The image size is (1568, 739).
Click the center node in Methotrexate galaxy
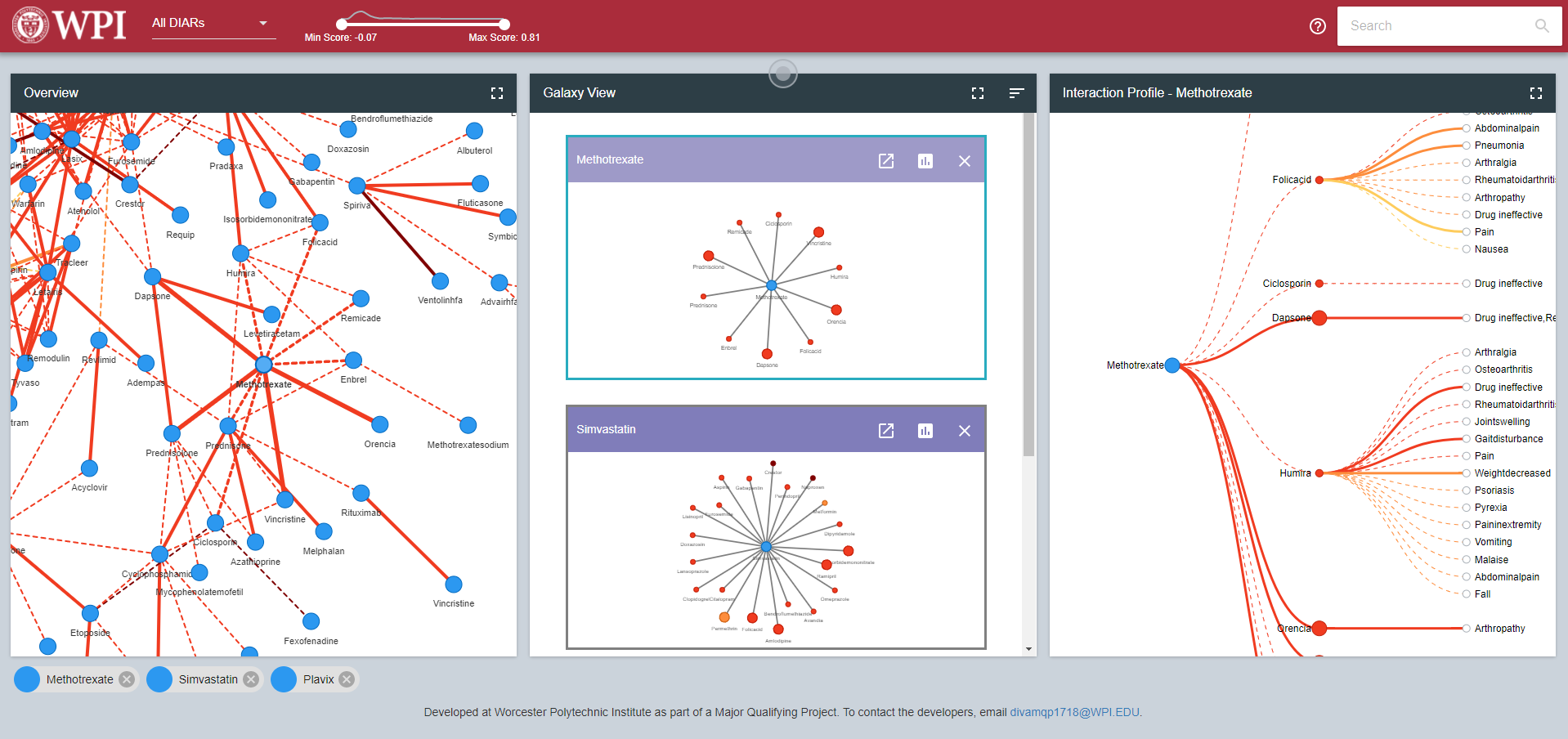[771, 285]
